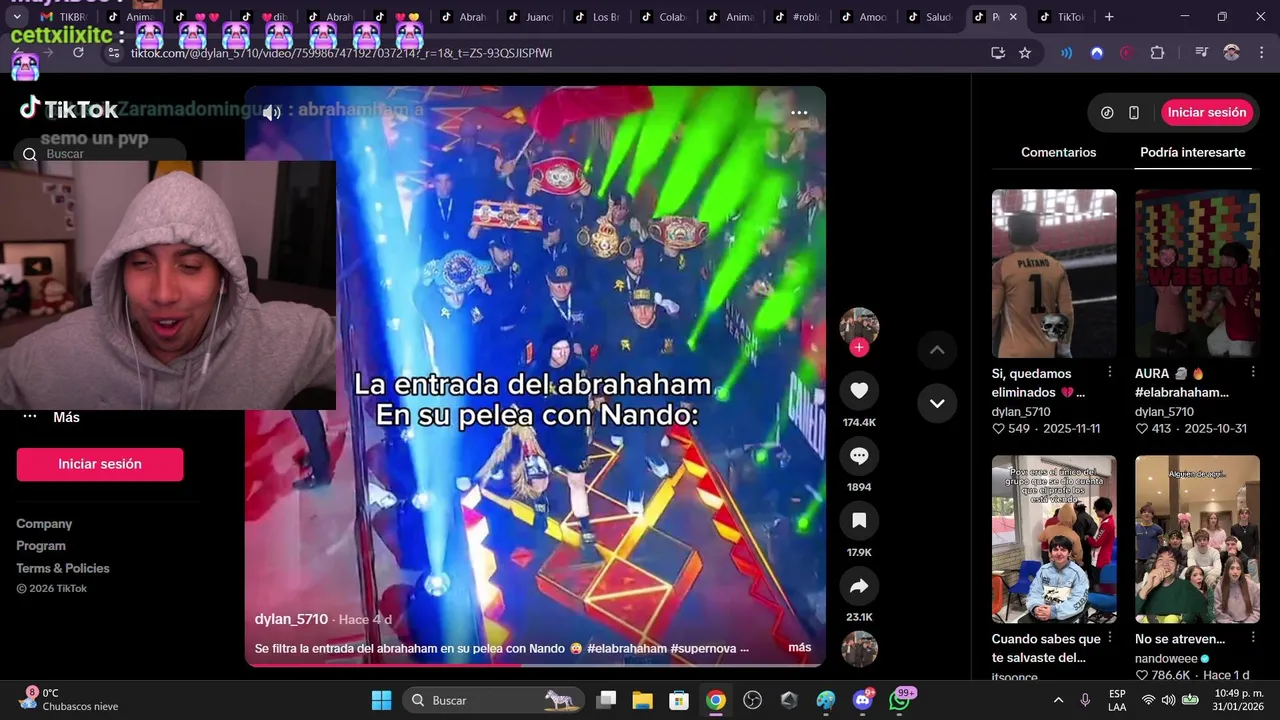This screenshot has height=720, width=1280.
Task: Like the video with heart icon
Action: pyautogui.click(x=858, y=390)
